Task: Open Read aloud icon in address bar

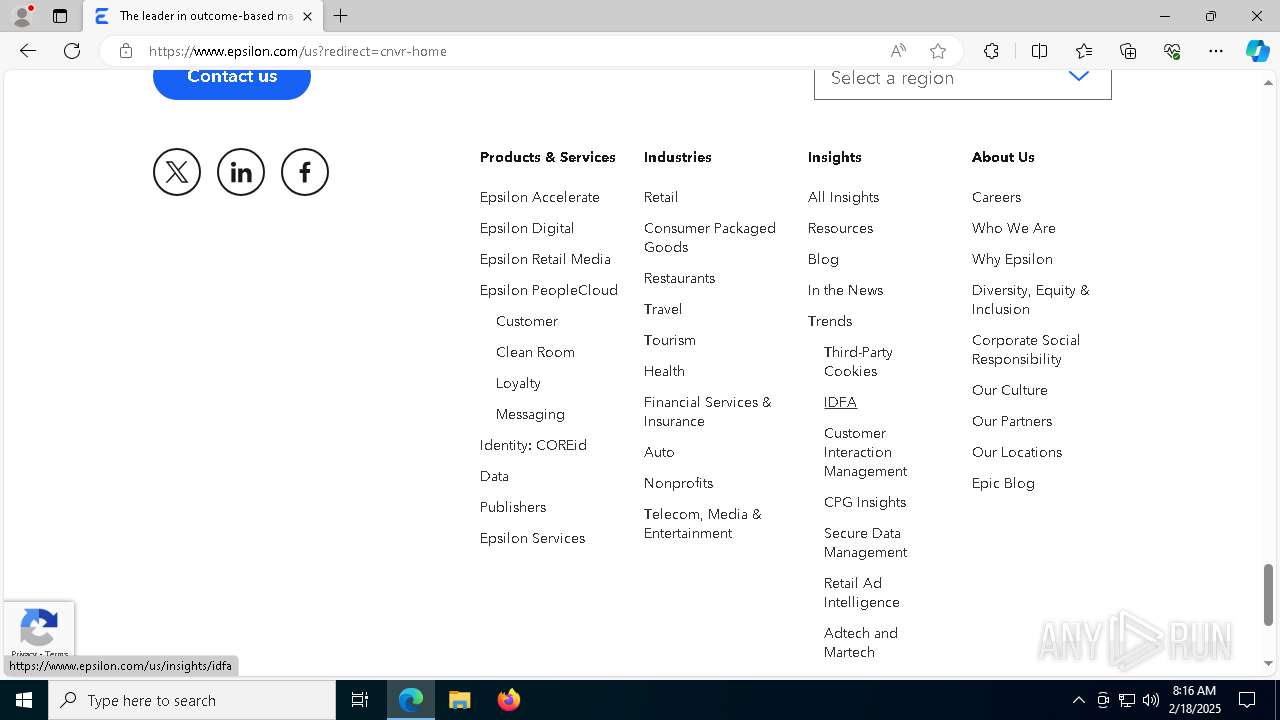Action: pyautogui.click(x=898, y=51)
